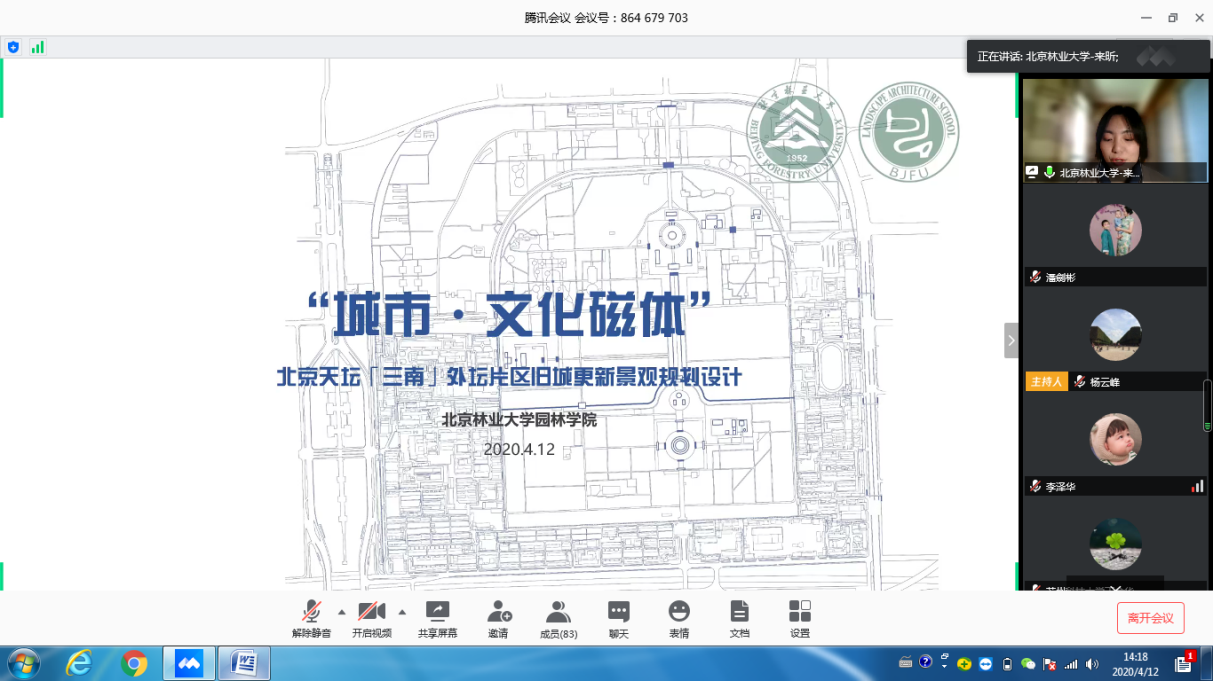Switch to Word in the taskbar
This screenshot has height=681, width=1213.
(x=244, y=663)
